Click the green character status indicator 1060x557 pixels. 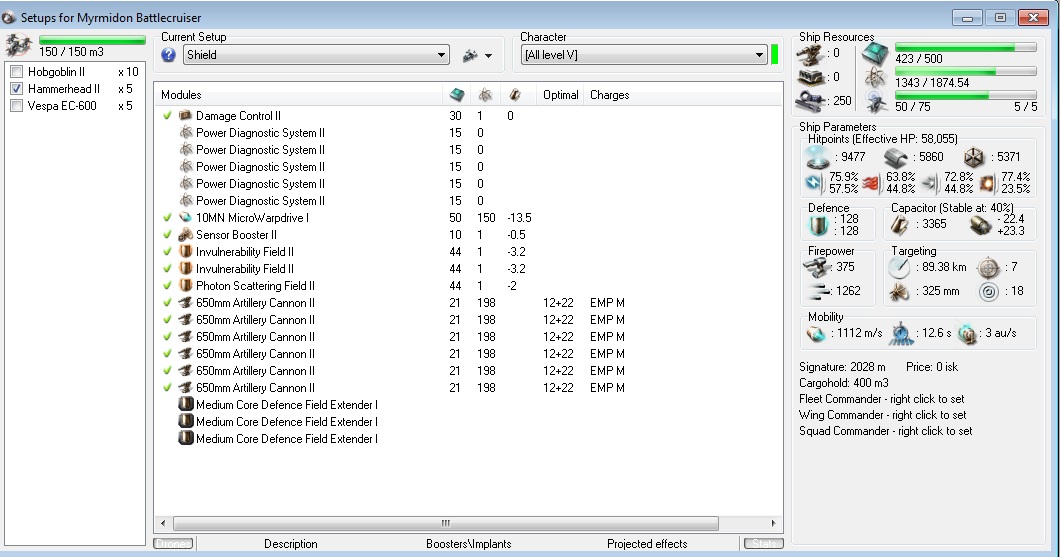coord(775,55)
